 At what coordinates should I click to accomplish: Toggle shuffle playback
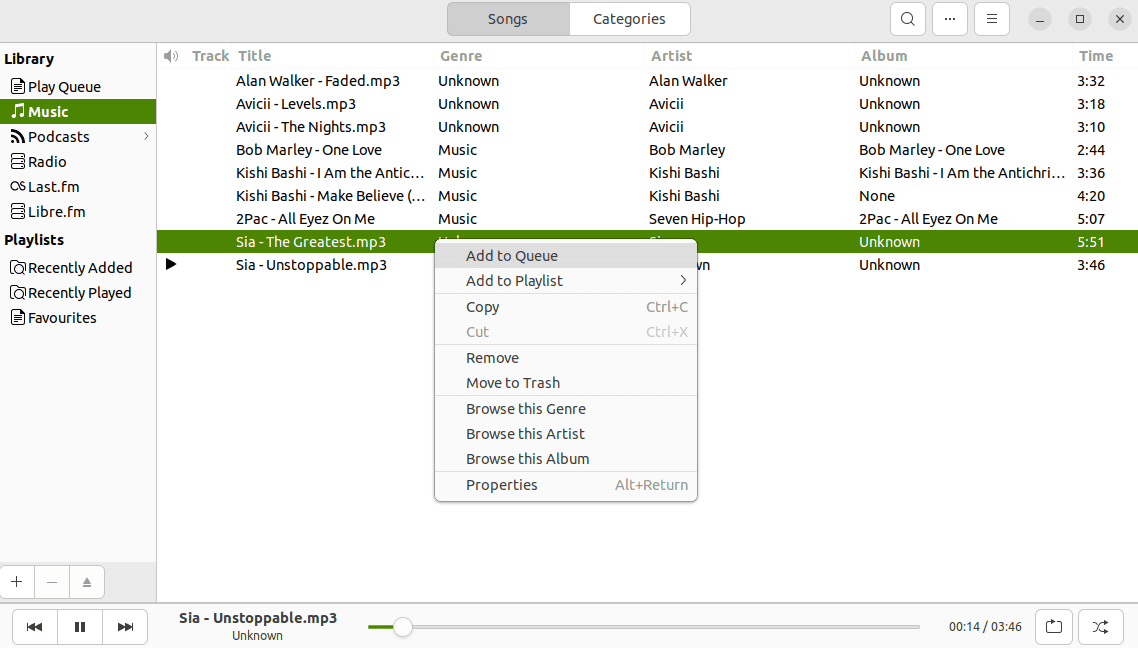pos(1100,627)
